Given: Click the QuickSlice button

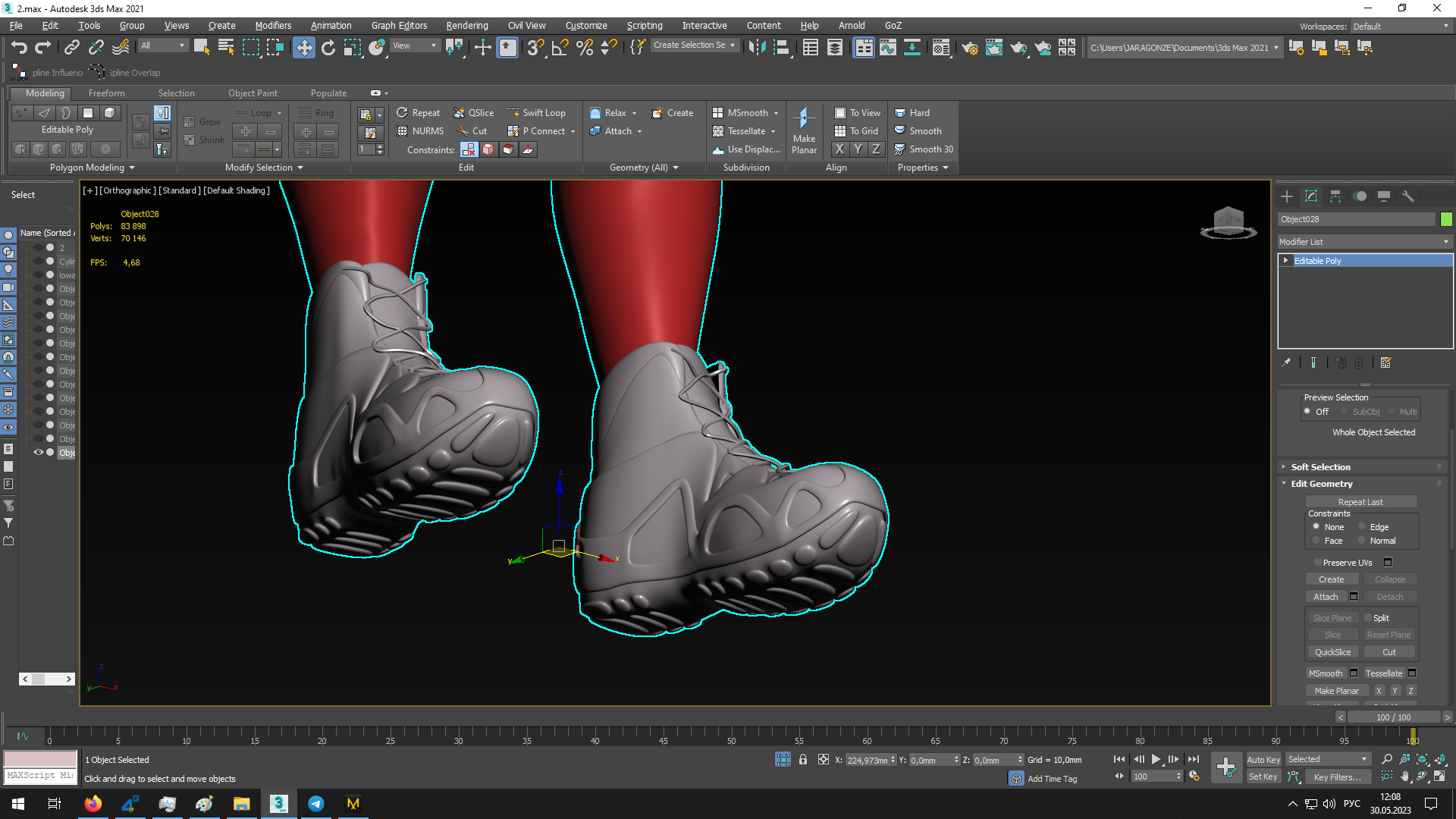Looking at the screenshot, I should coord(1332,652).
